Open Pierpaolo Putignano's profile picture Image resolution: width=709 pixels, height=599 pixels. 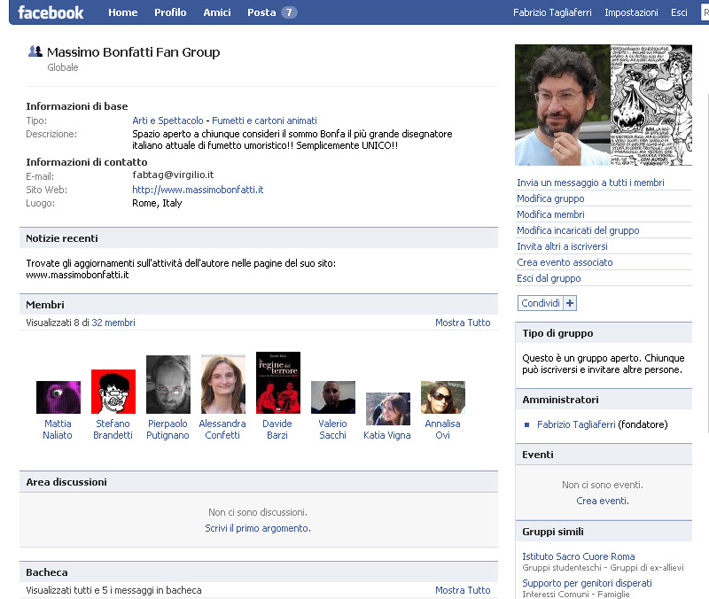[x=168, y=384]
